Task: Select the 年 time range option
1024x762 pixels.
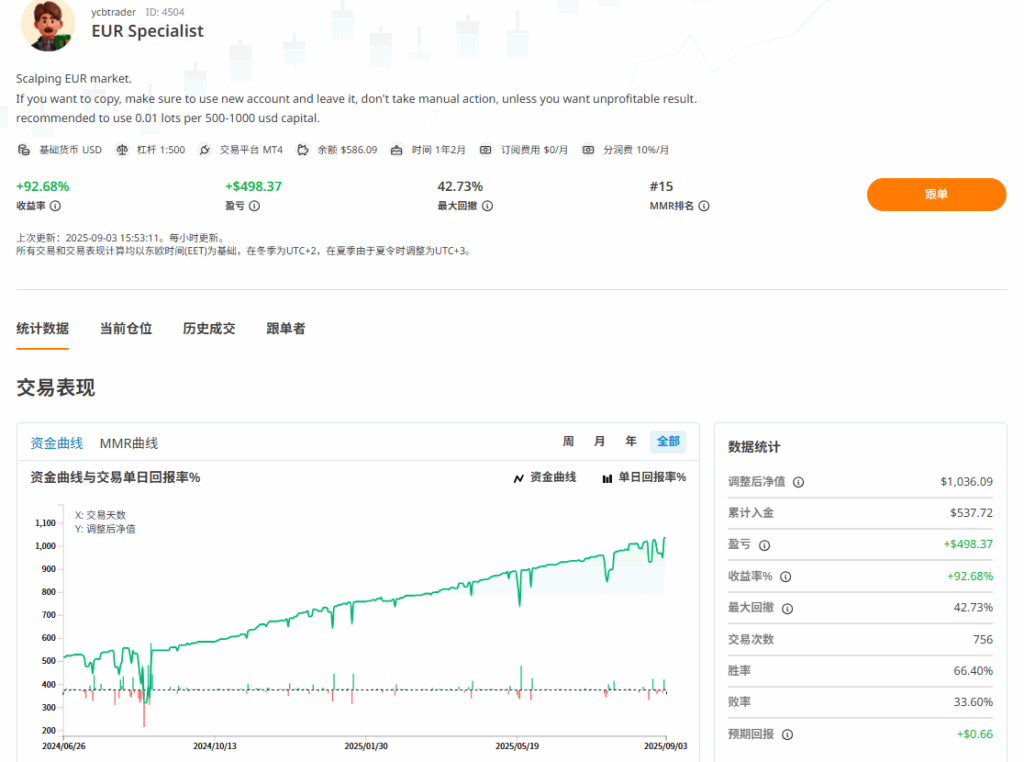Action: pyautogui.click(x=631, y=441)
